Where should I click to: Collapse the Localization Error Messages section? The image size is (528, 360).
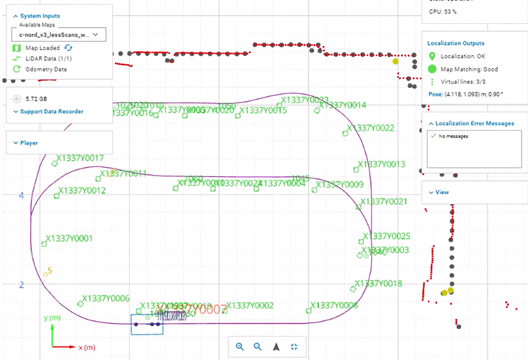(471, 123)
